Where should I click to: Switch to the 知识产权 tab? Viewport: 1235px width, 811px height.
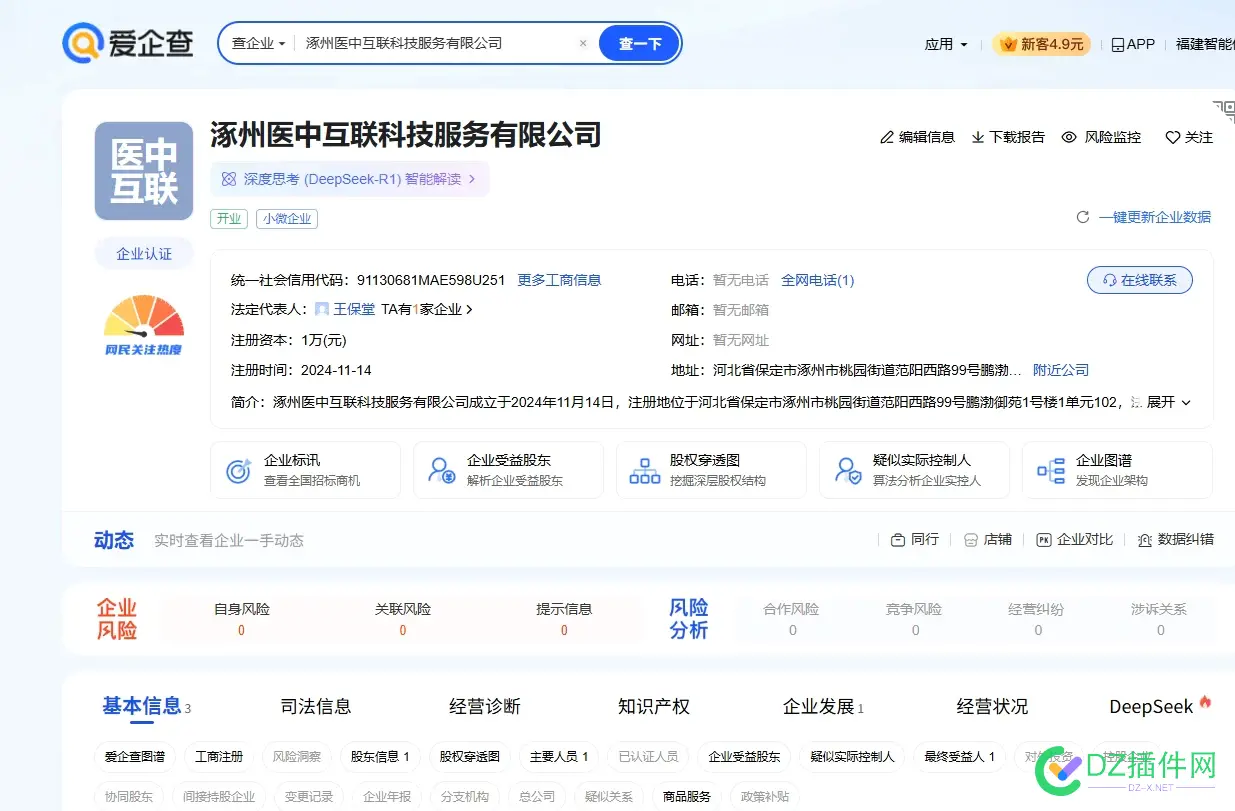click(x=654, y=706)
